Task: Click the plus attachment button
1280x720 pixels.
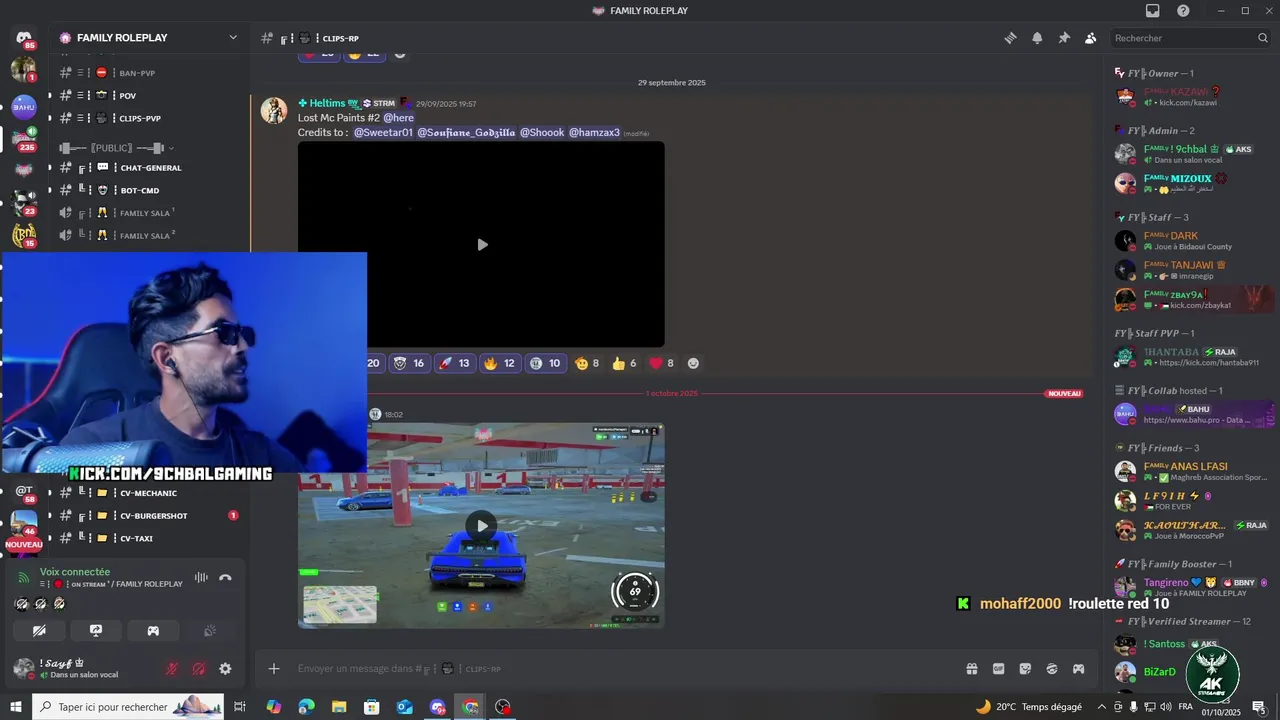Action: [x=274, y=669]
